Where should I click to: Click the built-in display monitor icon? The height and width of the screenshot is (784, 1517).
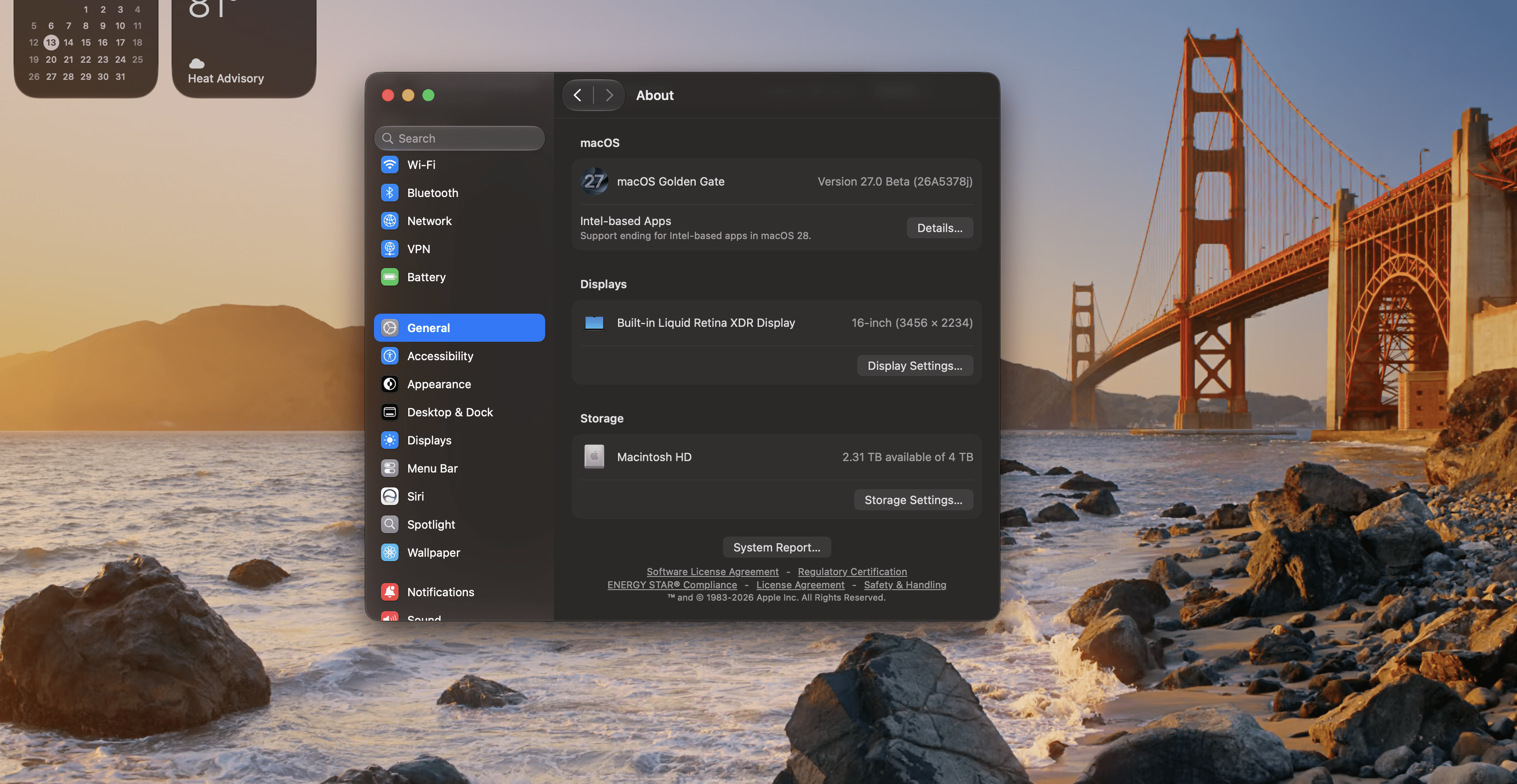[594, 322]
